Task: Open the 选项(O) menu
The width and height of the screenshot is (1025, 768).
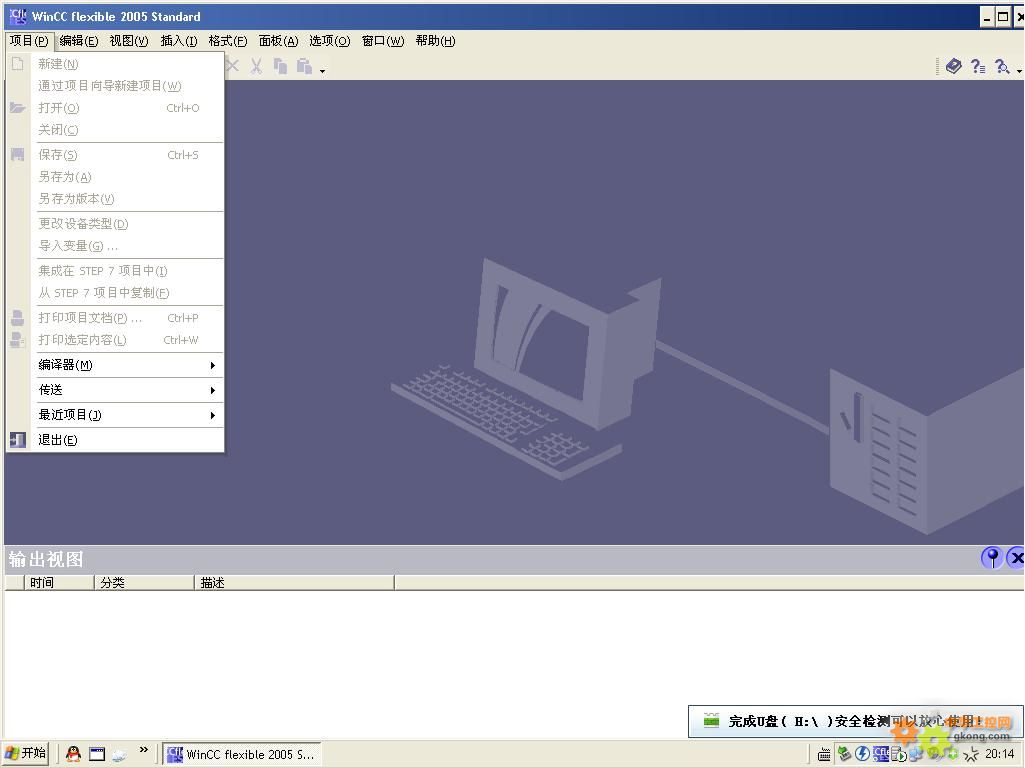Action: 329,41
